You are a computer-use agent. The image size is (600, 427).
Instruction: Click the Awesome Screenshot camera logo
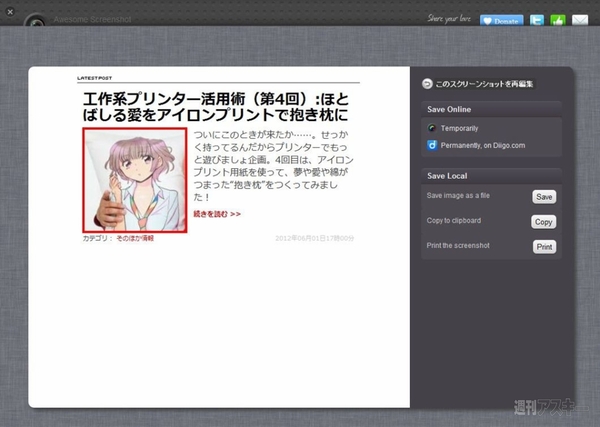coord(36,21)
